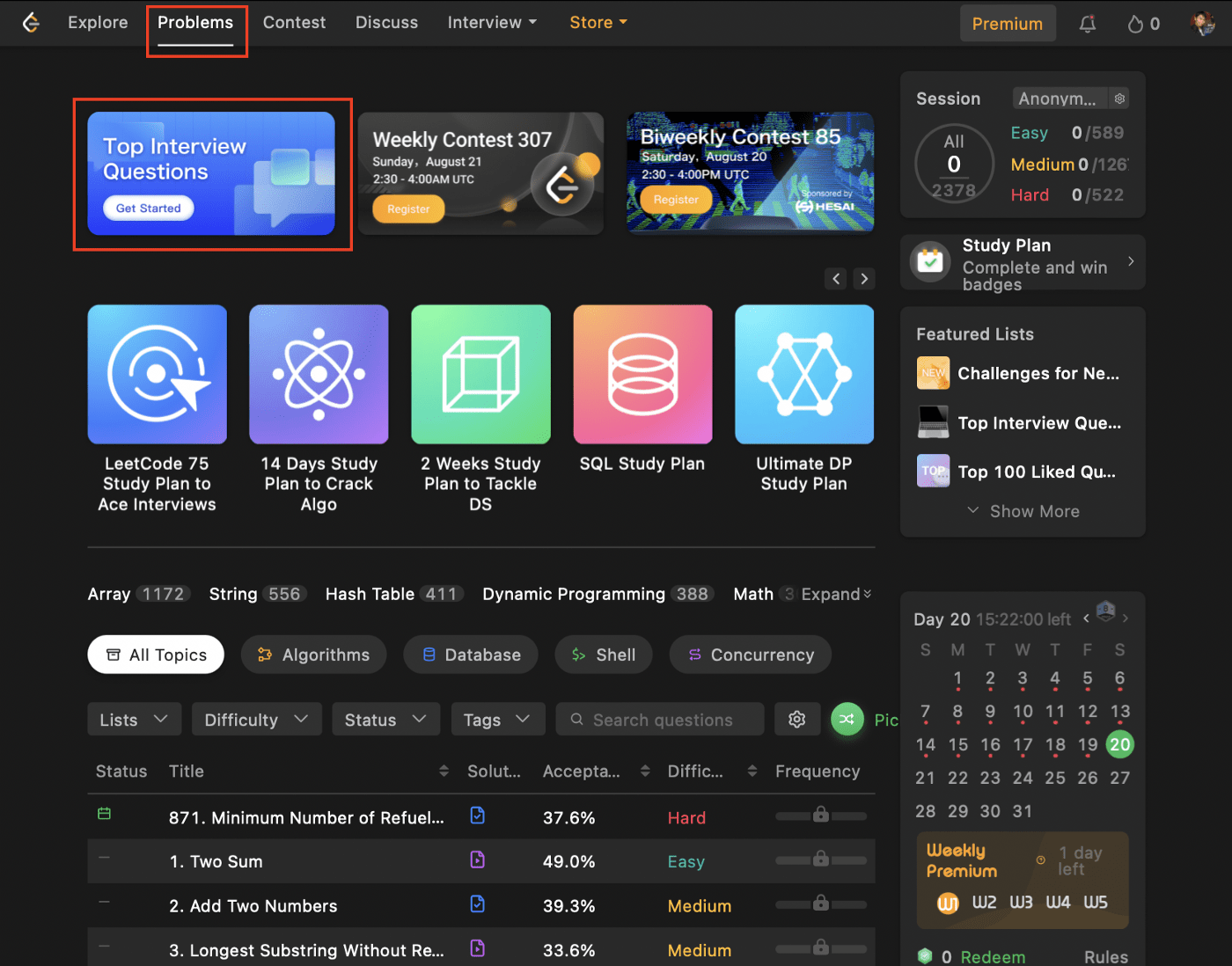Open the notifications bell
This screenshot has width=1232, height=966.
click(x=1088, y=24)
